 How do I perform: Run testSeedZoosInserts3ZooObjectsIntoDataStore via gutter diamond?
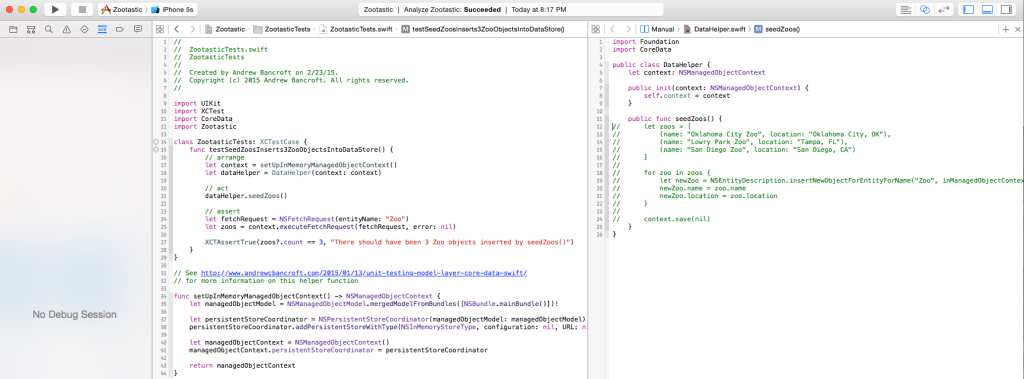[155, 150]
